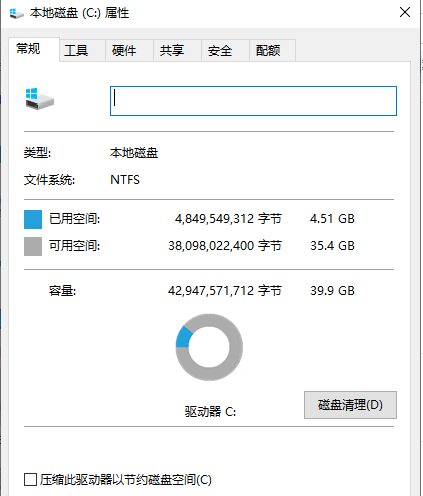
Task: Click the drive name input field
Action: [253, 101]
